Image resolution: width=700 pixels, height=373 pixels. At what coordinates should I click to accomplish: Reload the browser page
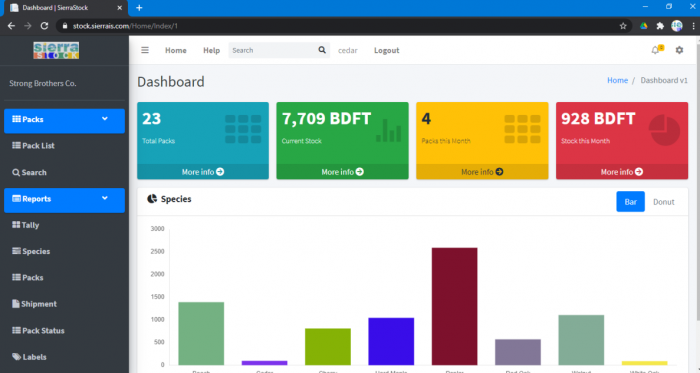[x=44, y=26]
